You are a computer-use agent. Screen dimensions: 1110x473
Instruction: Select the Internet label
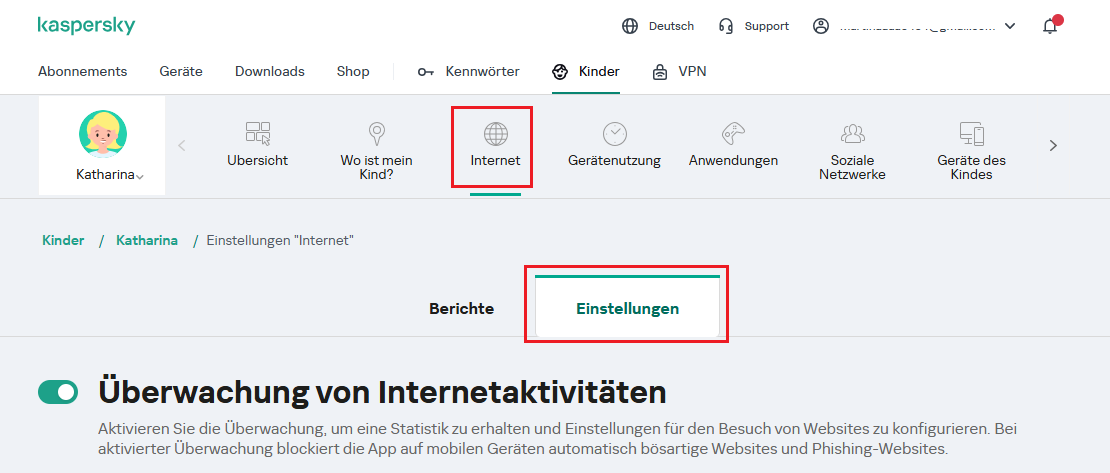(496, 161)
